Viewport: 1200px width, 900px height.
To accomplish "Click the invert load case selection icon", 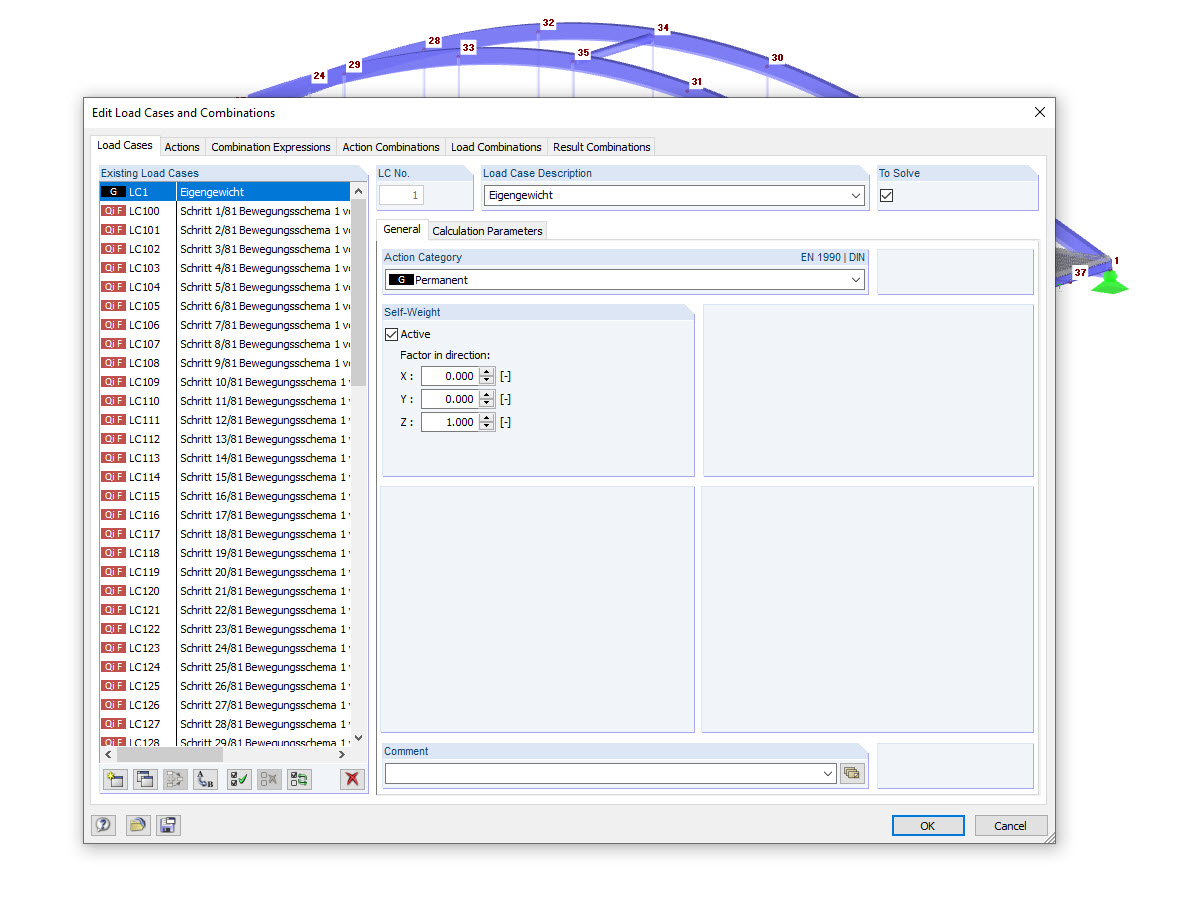I will pos(298,779).
